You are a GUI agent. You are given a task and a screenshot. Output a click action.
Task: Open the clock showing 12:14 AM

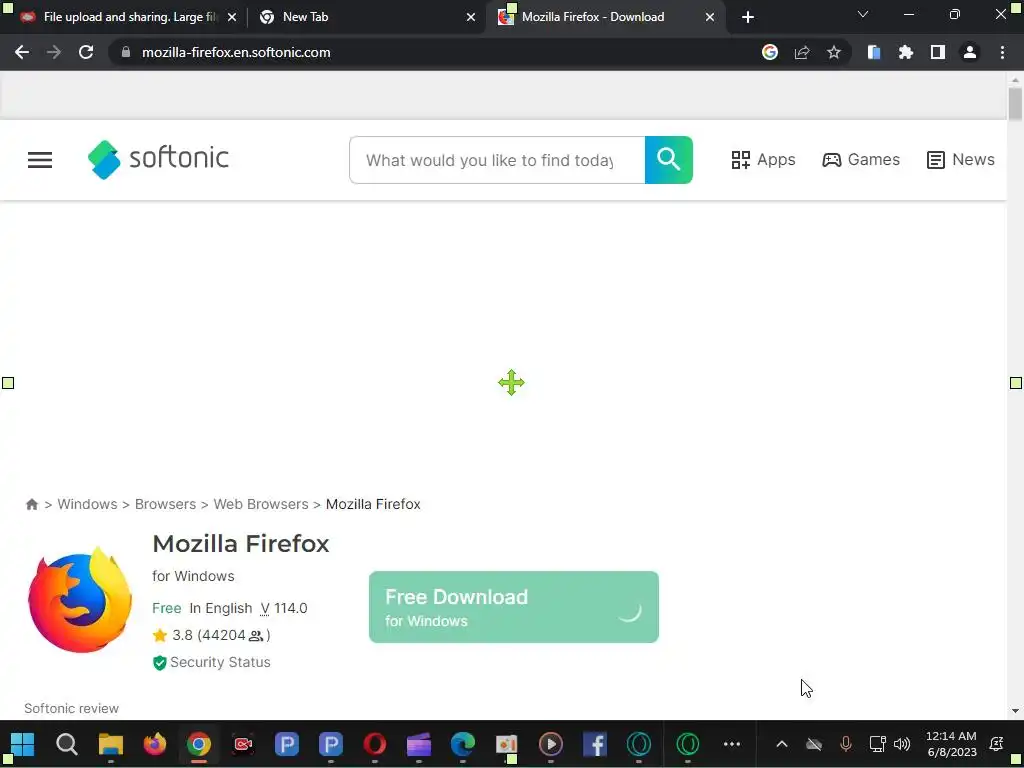tap(951, 744)
